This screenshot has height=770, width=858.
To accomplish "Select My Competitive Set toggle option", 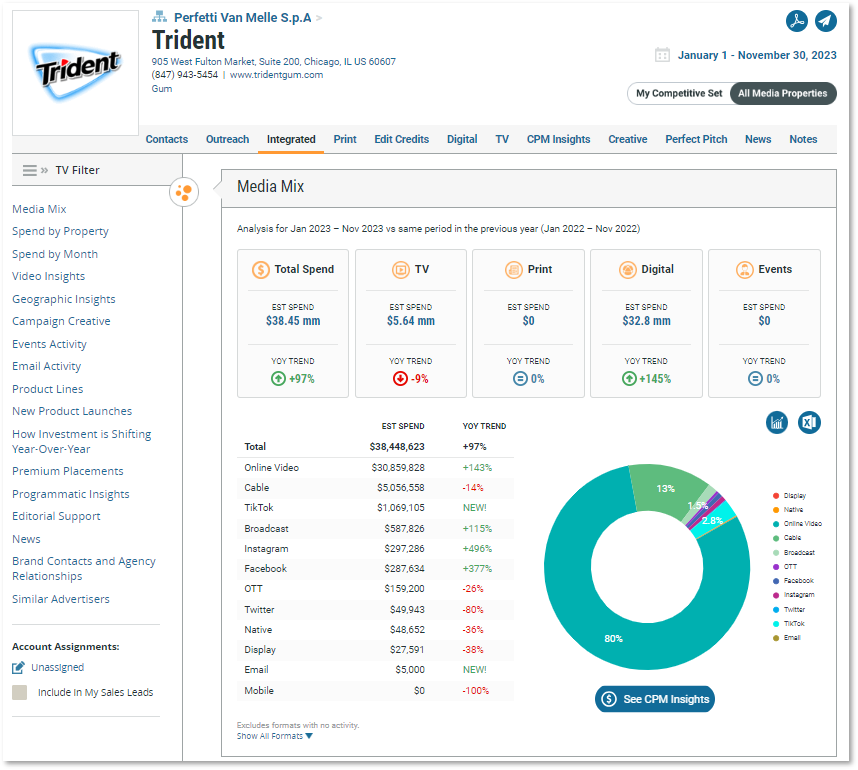I will click(x=679, y=94).
